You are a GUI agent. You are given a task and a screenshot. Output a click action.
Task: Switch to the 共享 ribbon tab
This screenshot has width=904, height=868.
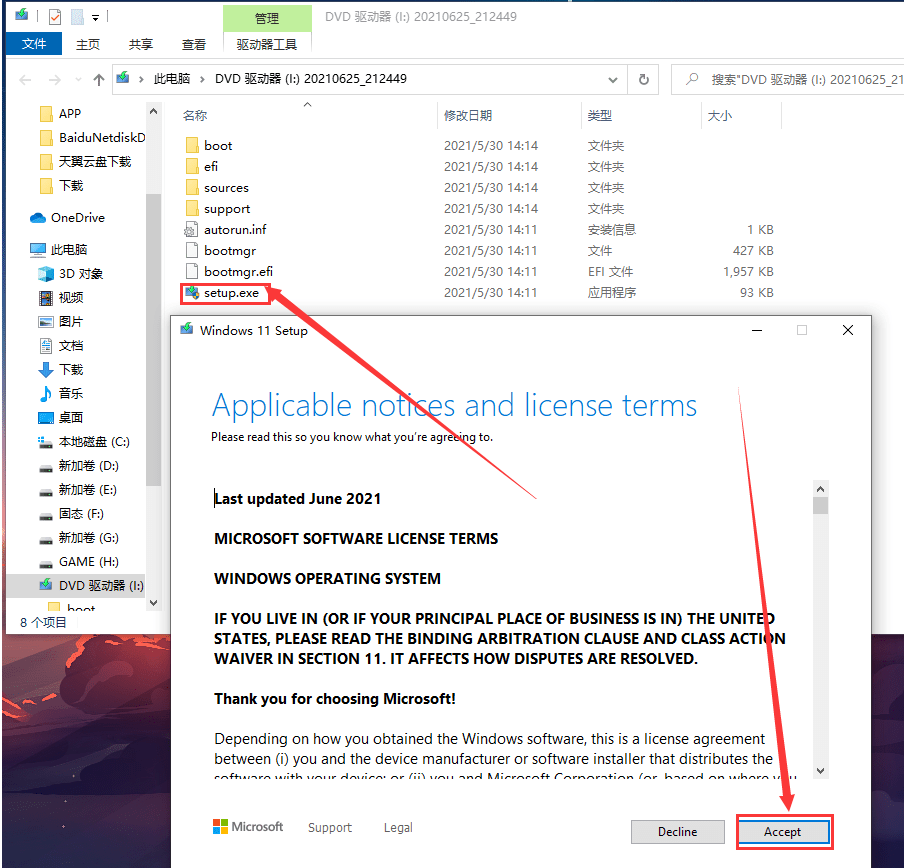[140, 44]
